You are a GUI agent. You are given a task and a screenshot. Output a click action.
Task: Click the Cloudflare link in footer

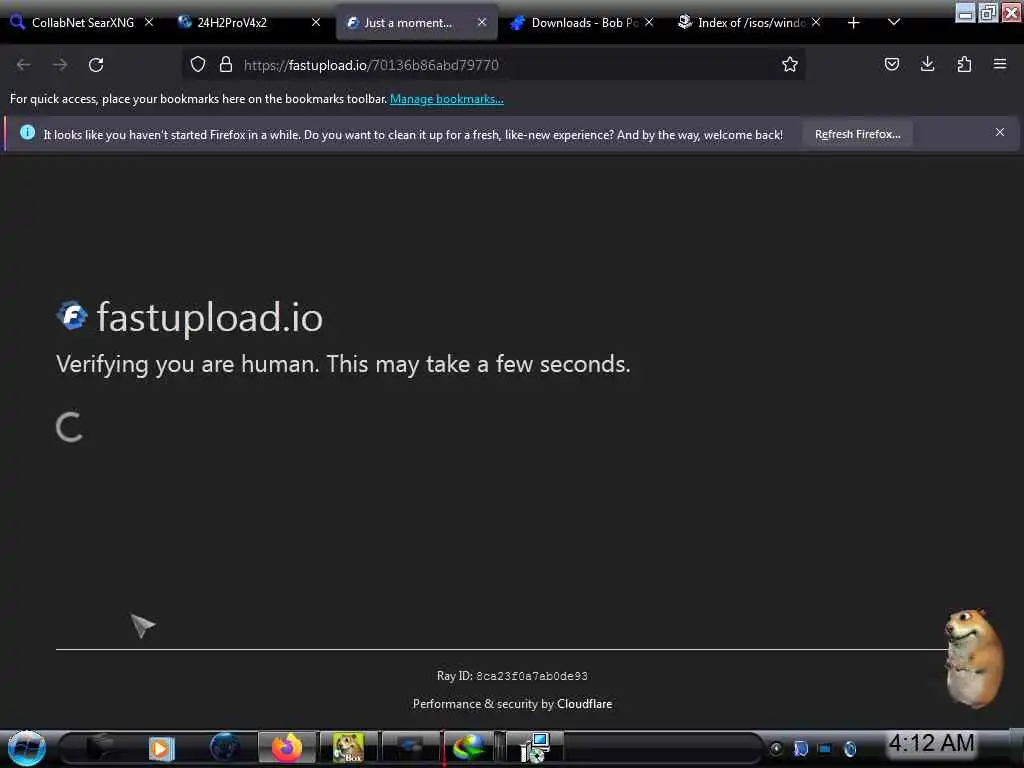coord(584,704)
